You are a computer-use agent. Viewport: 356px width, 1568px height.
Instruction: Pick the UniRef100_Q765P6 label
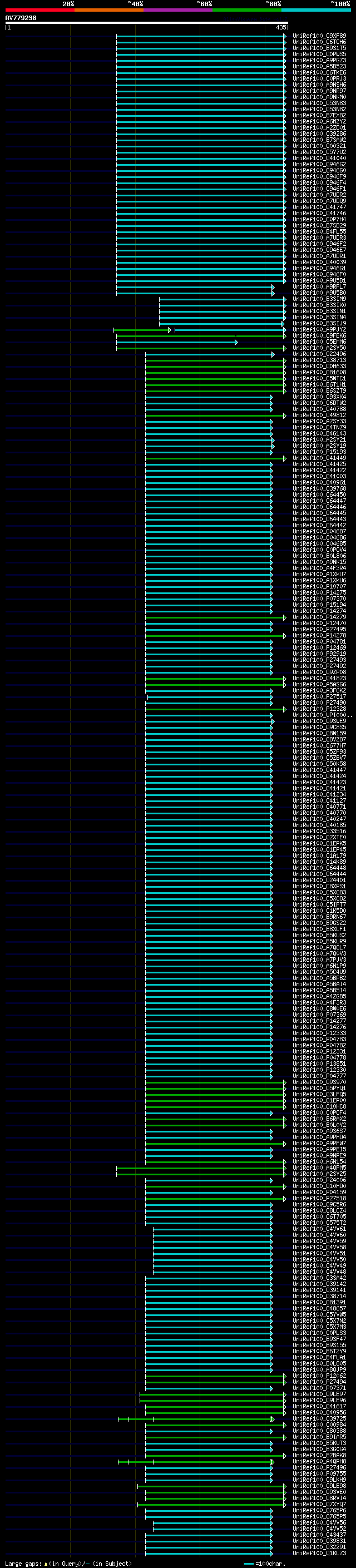(319, 1511)
